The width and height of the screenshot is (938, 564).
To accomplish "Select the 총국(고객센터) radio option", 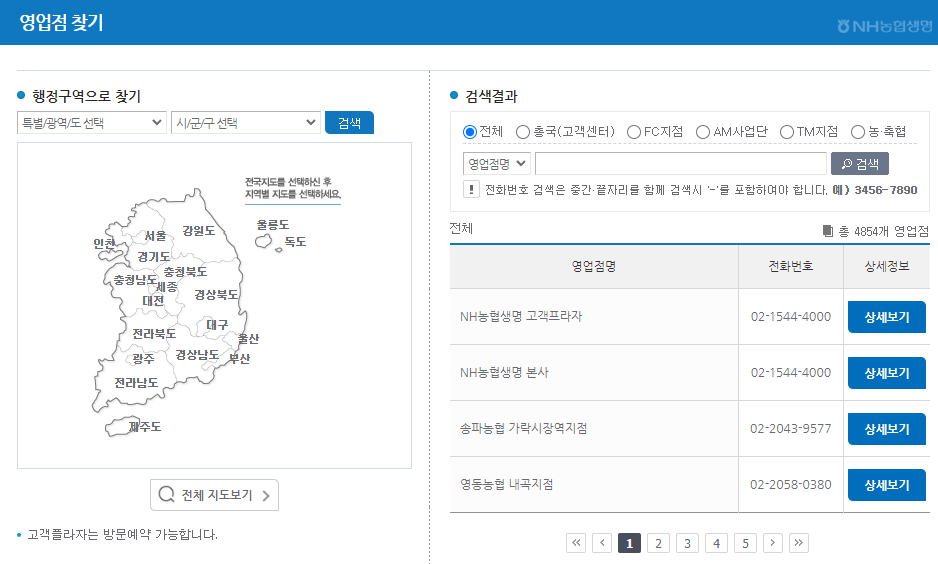I will click(x=523, y=132).
